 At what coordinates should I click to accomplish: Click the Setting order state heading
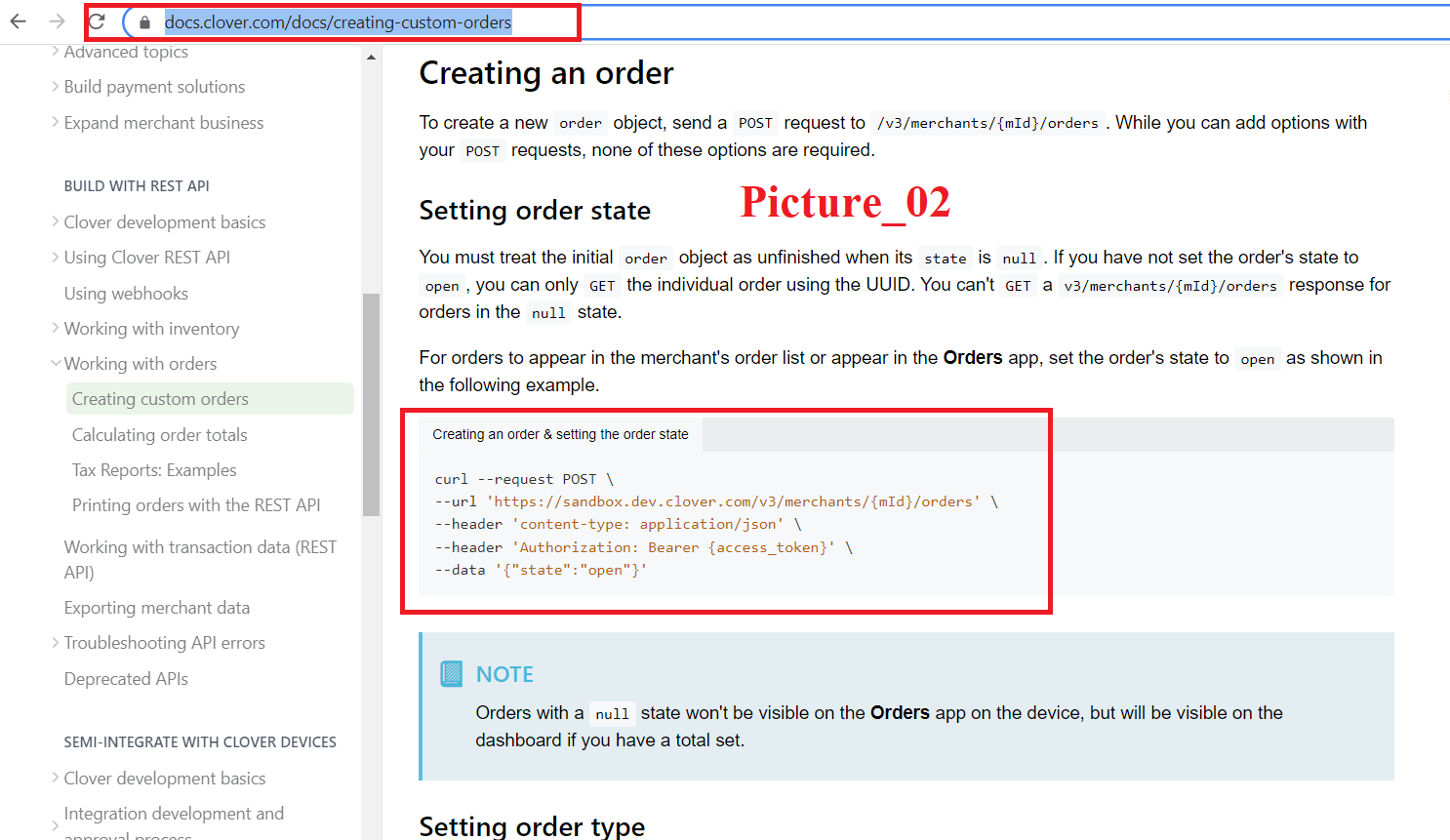click(x=535, y=211)
